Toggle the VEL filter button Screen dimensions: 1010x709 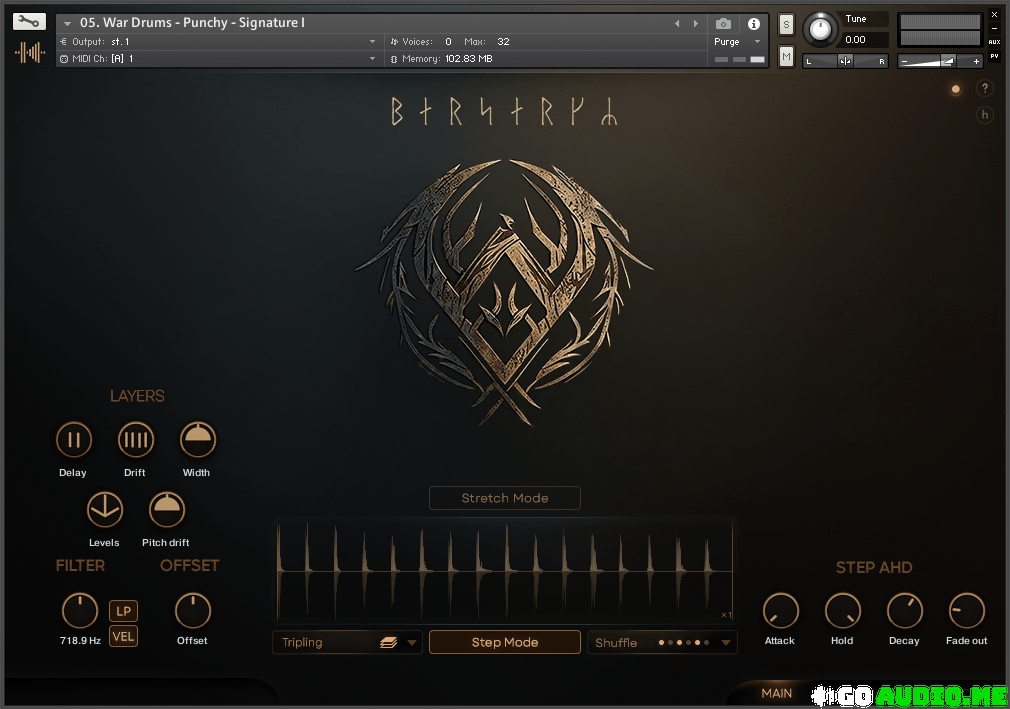coord(123,636)
